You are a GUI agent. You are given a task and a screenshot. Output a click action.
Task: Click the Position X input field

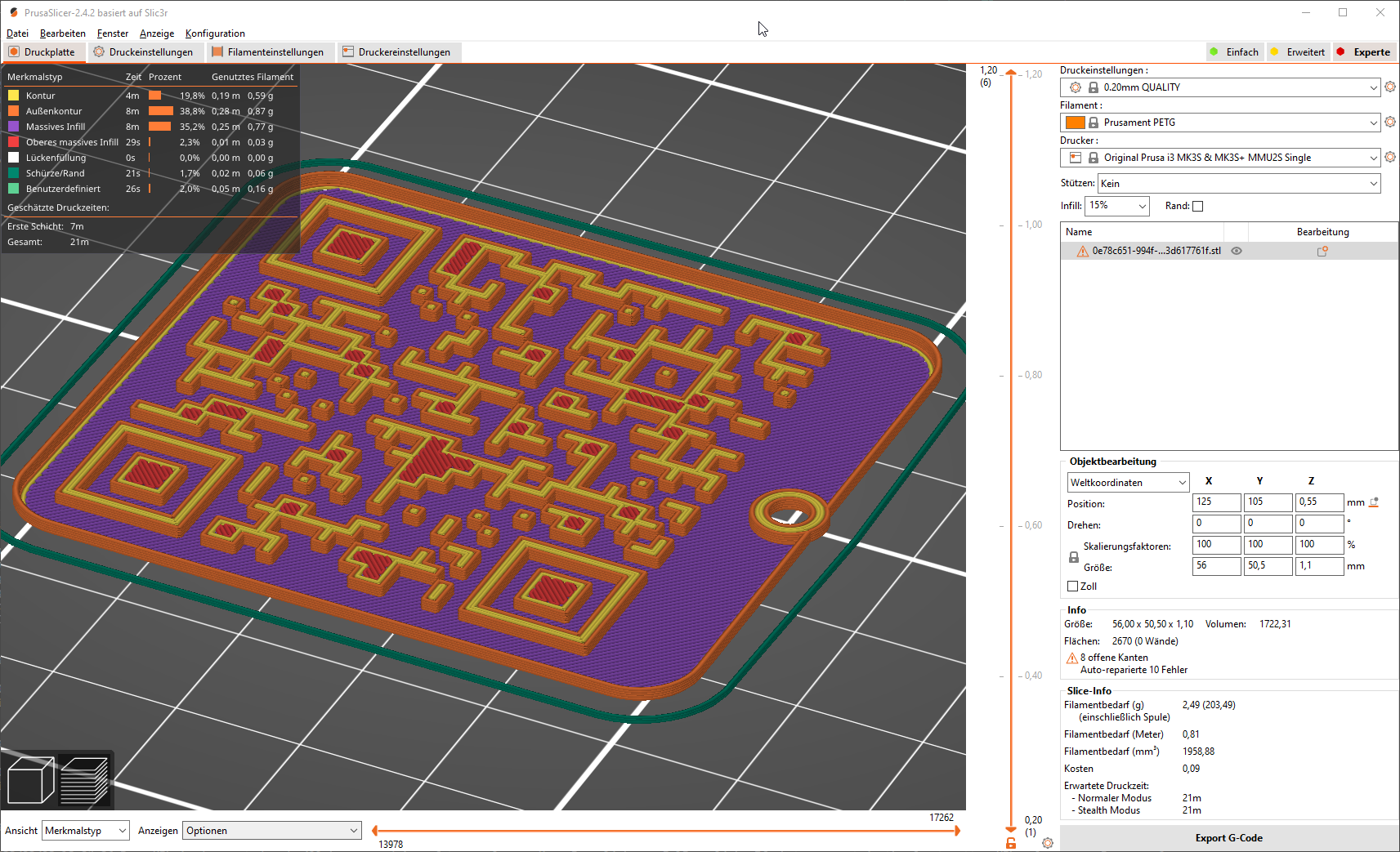tap(1217, 502)
